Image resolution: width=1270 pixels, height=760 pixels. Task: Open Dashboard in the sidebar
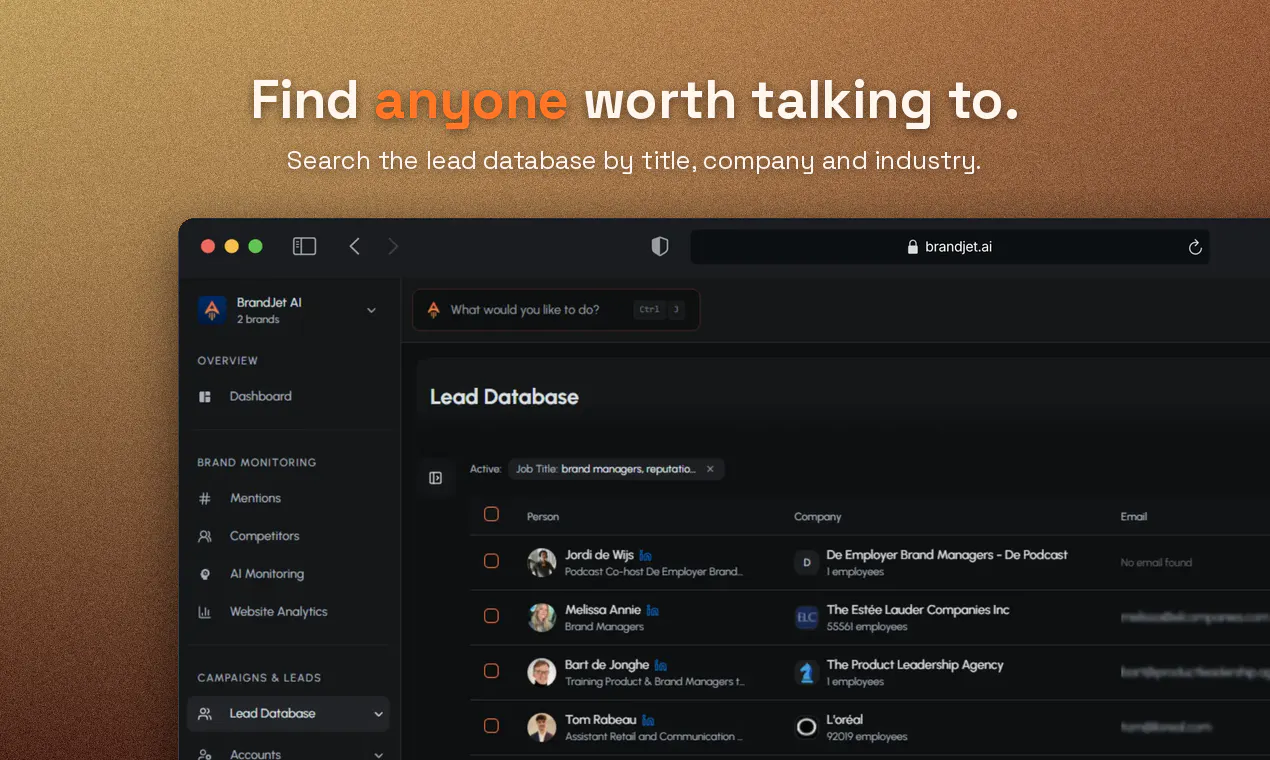point(260,397)
